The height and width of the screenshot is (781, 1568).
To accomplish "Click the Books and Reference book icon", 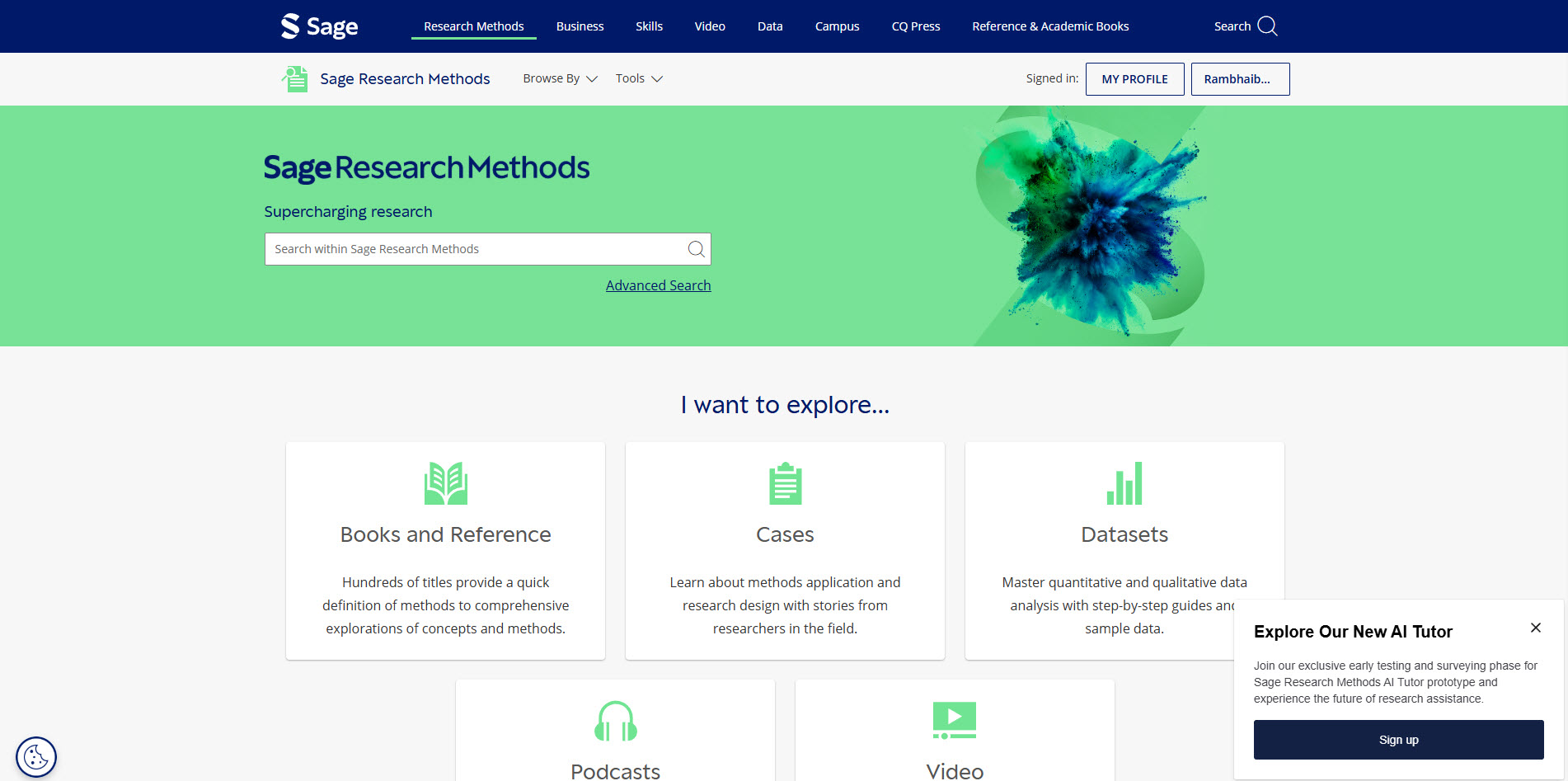I will (x=446, y=483).
